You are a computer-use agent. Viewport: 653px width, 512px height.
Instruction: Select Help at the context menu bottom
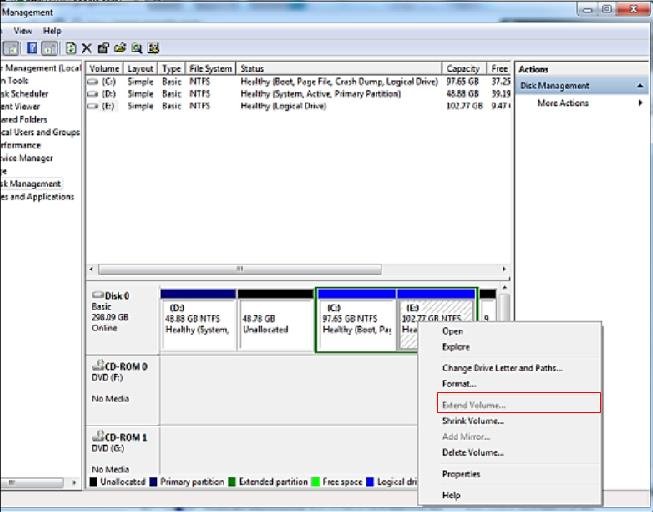[451, 495]
